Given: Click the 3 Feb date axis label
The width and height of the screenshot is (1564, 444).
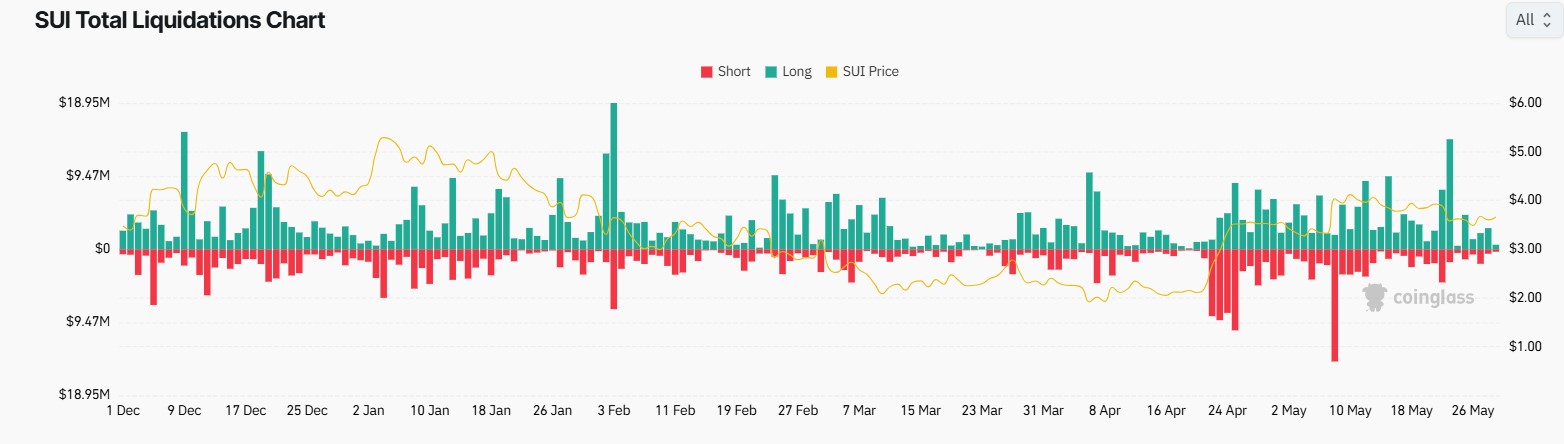Looking at the screenshot, I should coord(614,410).
